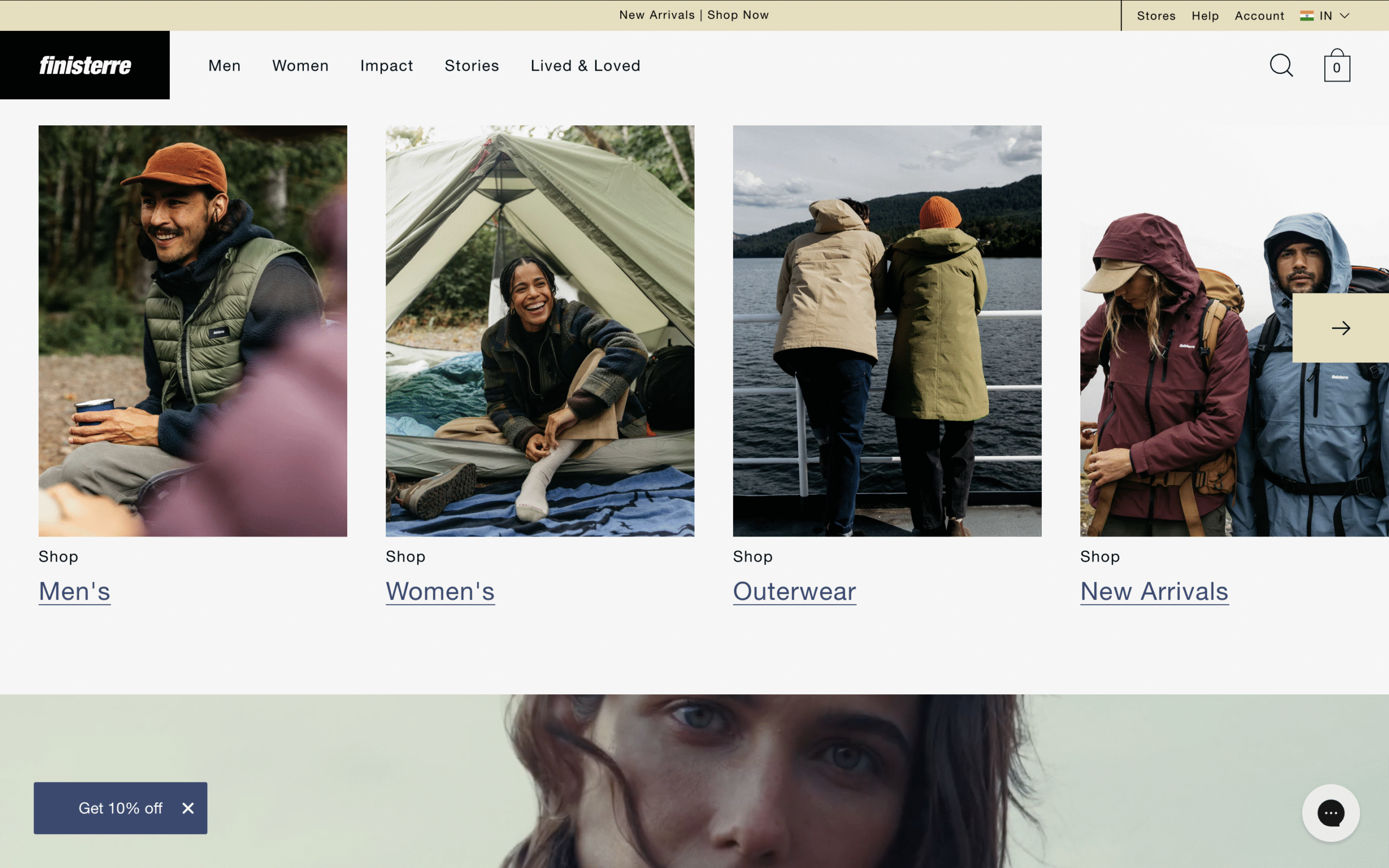Screen dimensions: 1389x868
Task: Dismiss the Get 10% off popup
Action: point(188,808)
